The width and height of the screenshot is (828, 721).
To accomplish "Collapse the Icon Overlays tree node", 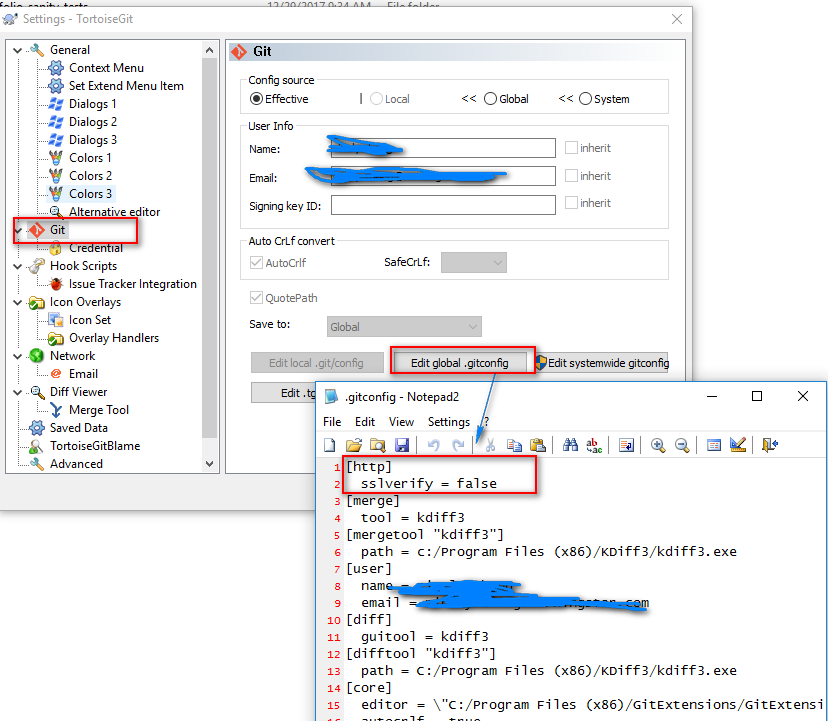I will (x=17, y=302).
